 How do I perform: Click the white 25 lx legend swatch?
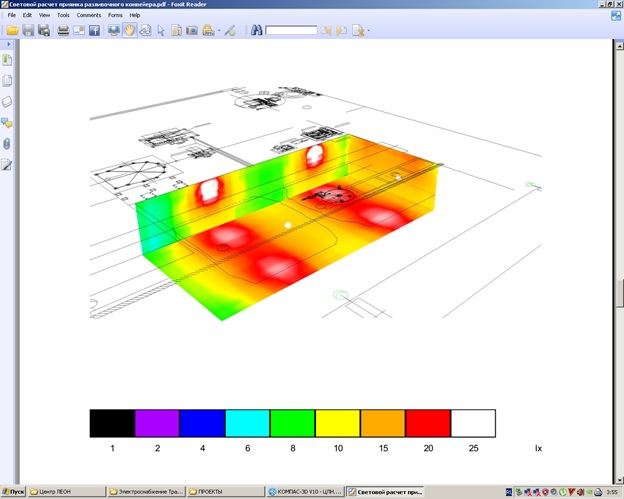[473, 423]
